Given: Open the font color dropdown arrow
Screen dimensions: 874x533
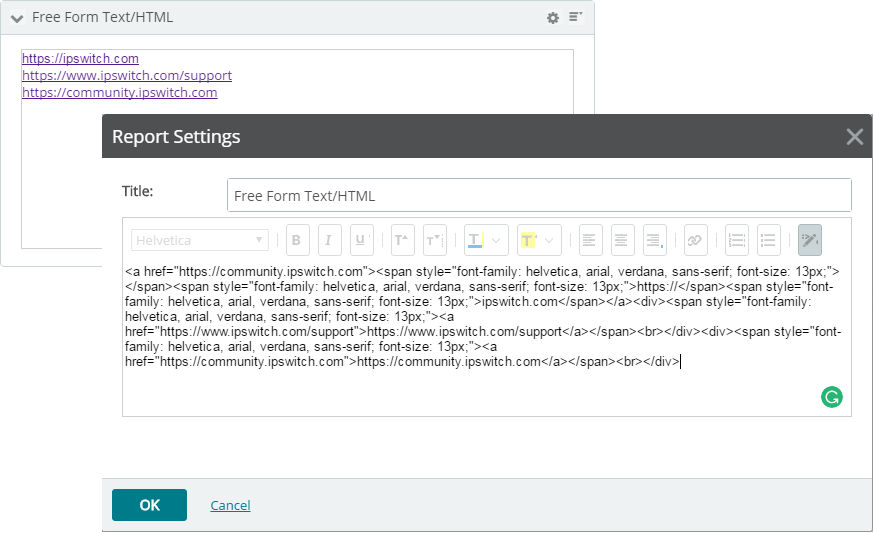Looking at the screenshot, I should pyautogui.click(x=497, y=240).
